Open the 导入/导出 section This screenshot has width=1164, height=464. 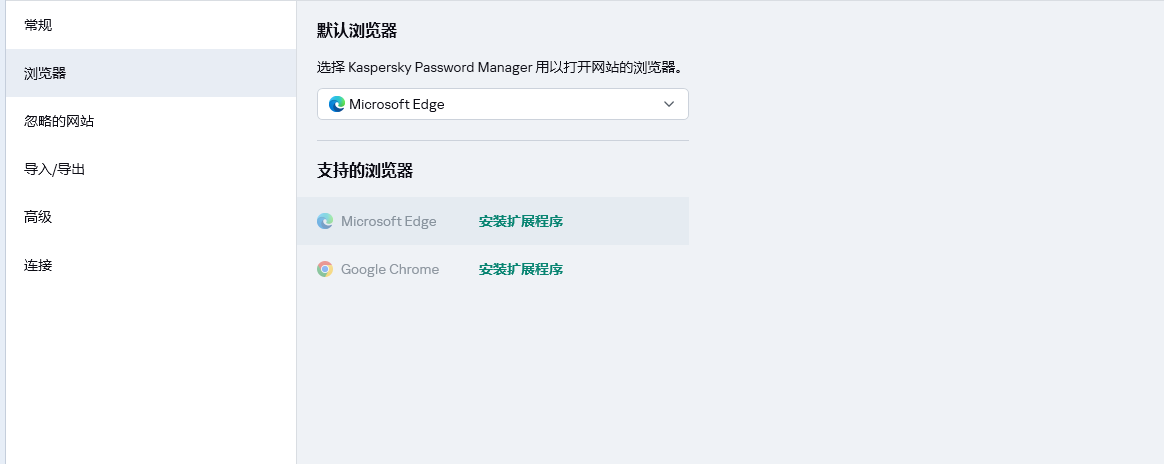tap(55, 169)
